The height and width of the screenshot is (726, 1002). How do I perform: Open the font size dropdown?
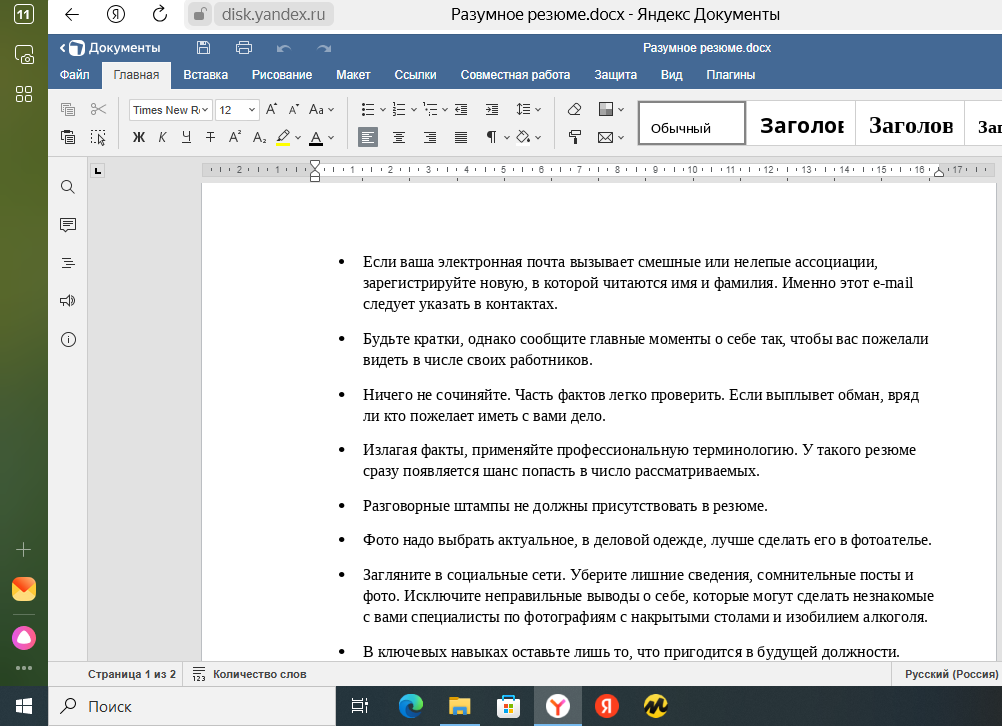252,110
